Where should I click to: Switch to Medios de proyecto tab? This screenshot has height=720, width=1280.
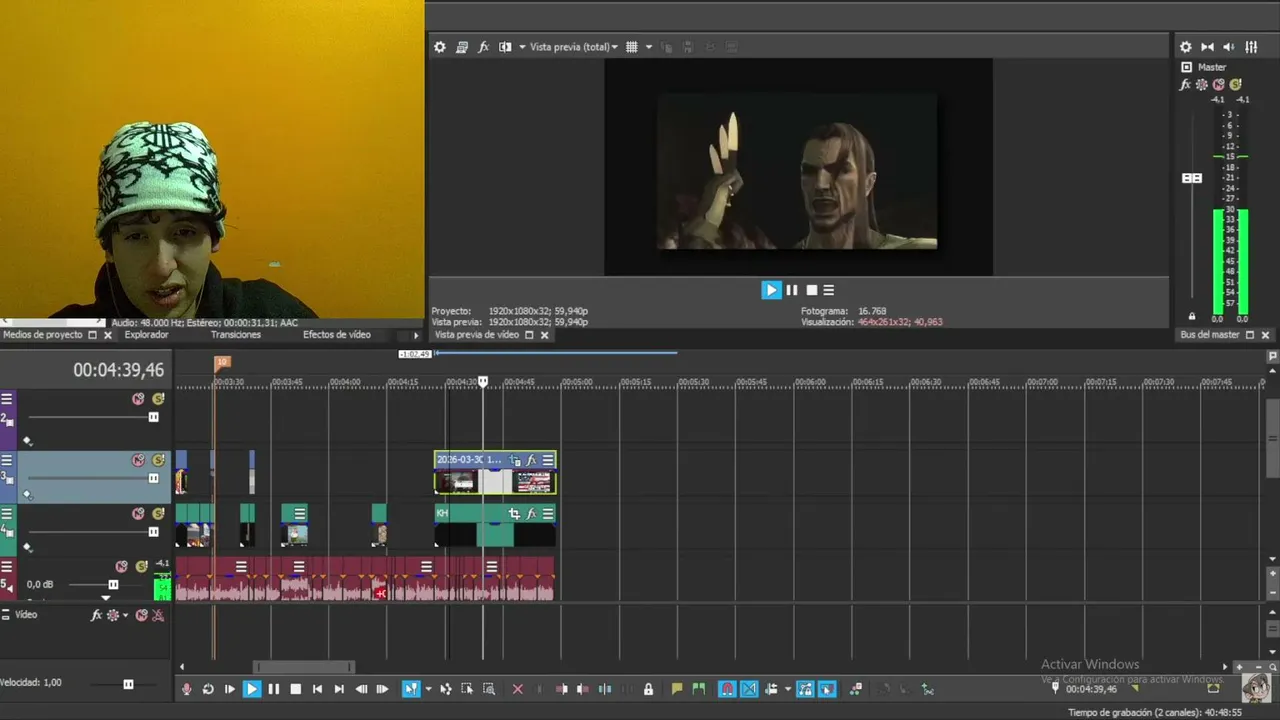(x=42, y=335)
